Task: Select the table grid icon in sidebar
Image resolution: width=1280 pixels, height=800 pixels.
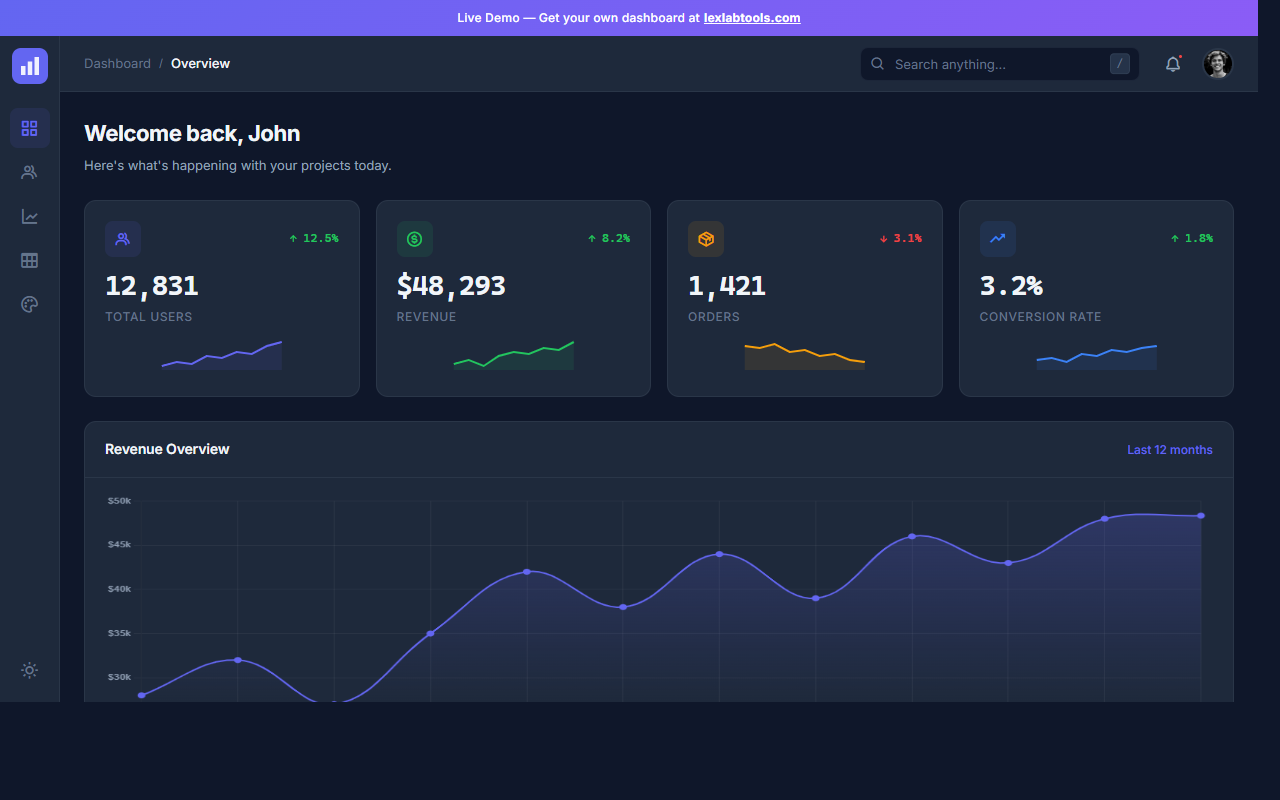Action: [29, 260]
